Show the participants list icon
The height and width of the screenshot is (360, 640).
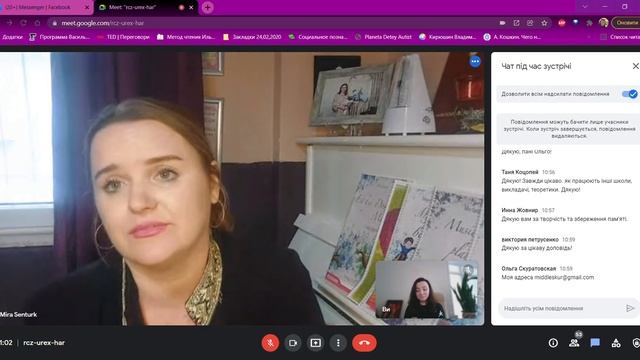pyautogui.click(x=574, y=343)
